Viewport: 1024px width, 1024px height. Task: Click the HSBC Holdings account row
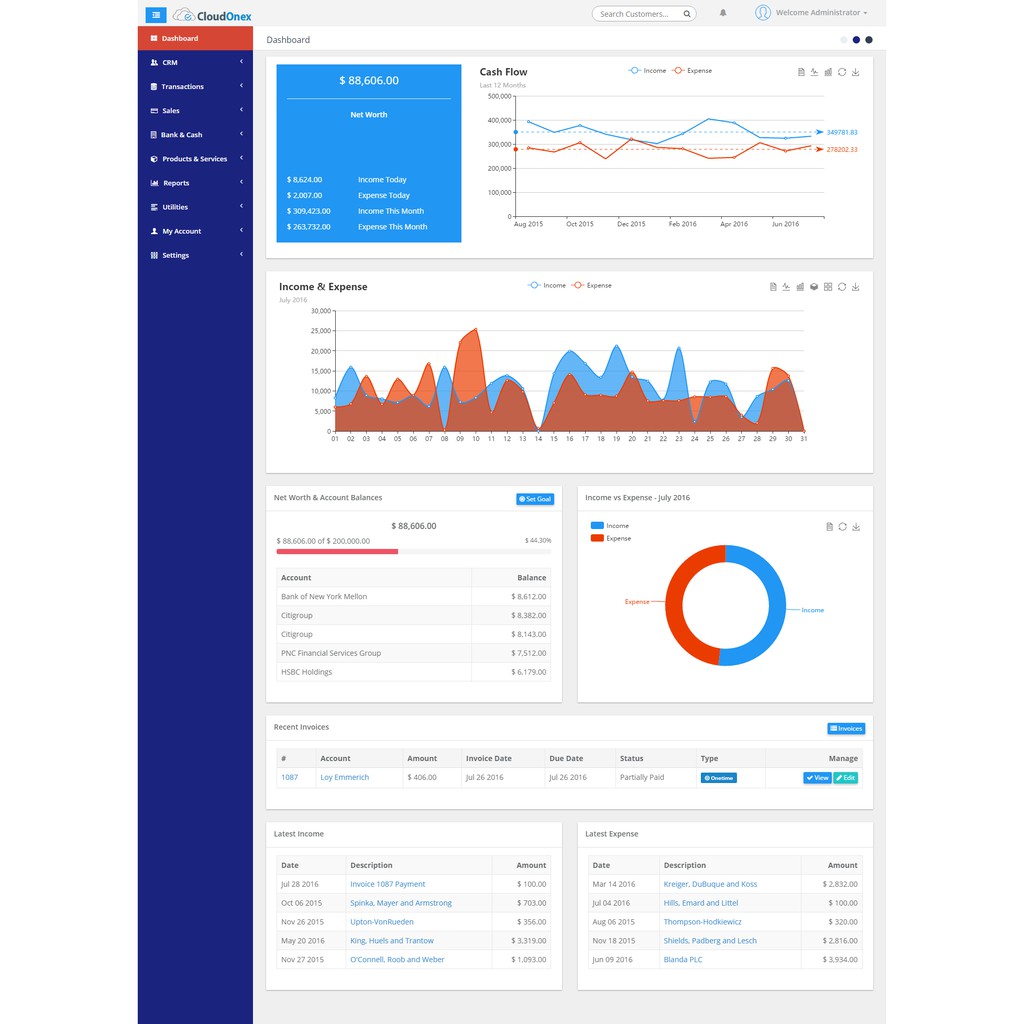413,672
